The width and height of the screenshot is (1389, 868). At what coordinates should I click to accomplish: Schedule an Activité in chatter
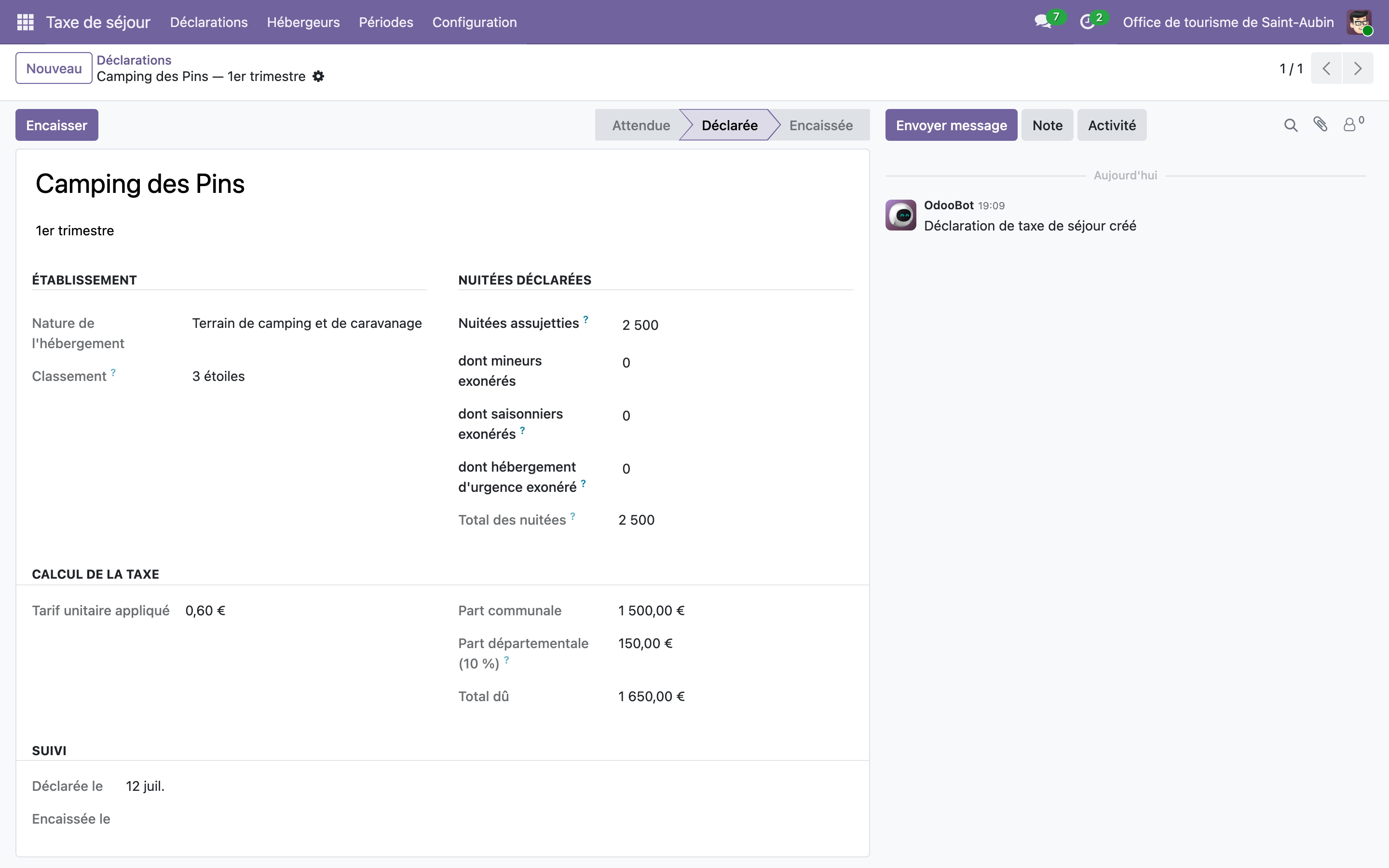pyautogui.click(x=1112, y=125)
